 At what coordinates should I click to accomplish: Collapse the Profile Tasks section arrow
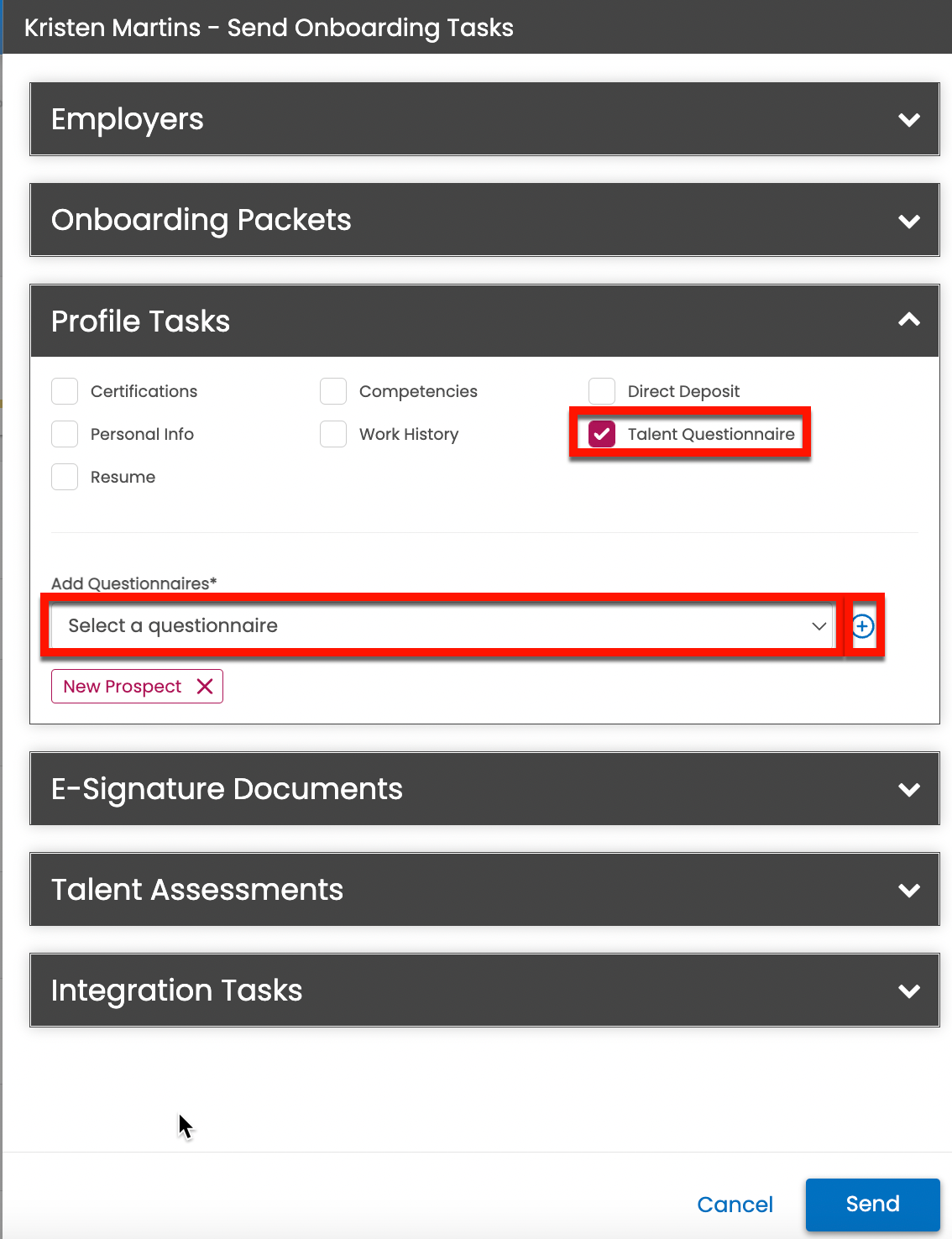tap(909, 320)
